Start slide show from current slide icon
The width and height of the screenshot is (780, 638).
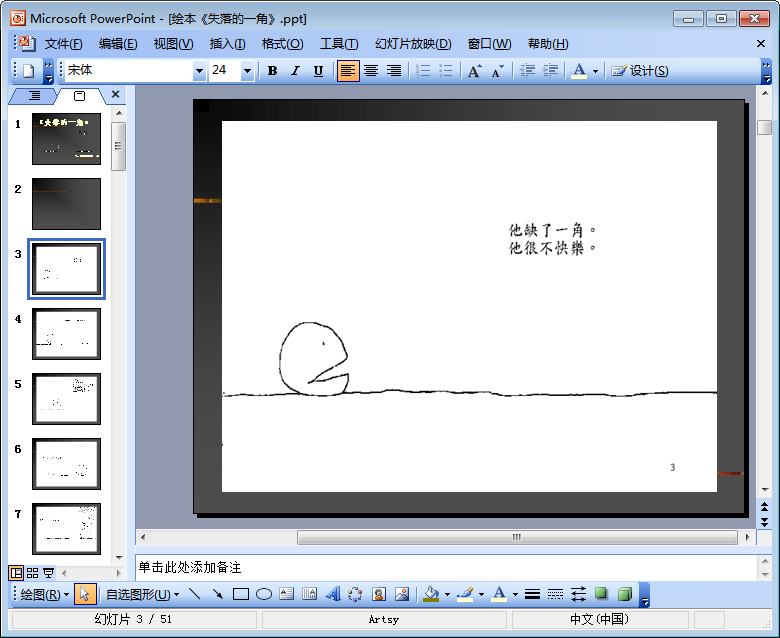pos(48,573)
